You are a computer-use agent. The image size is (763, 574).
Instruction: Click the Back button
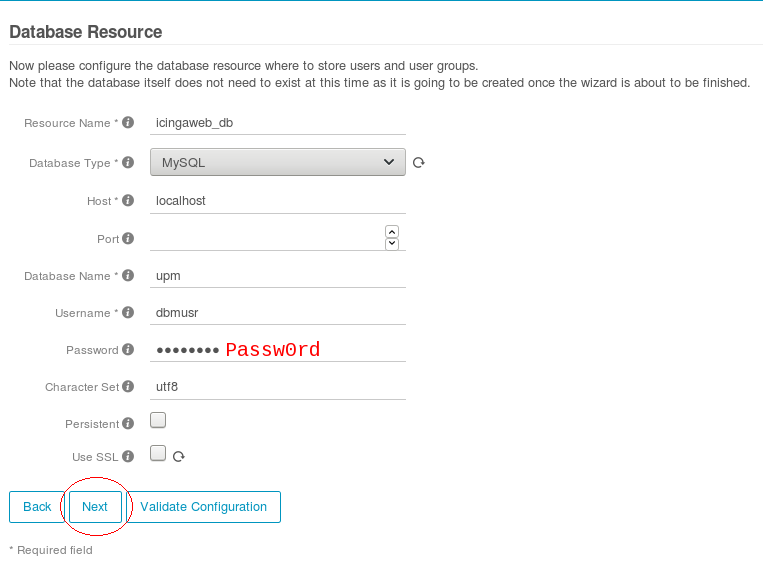[37, 507]
